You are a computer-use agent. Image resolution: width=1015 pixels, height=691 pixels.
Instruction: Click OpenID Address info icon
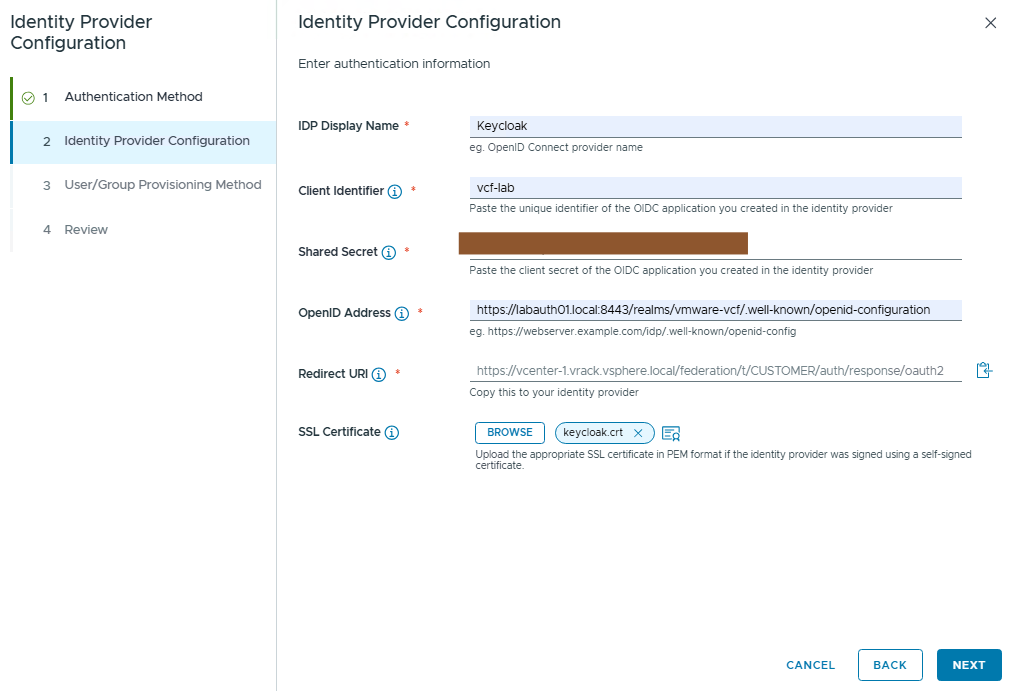pos(401,313)
